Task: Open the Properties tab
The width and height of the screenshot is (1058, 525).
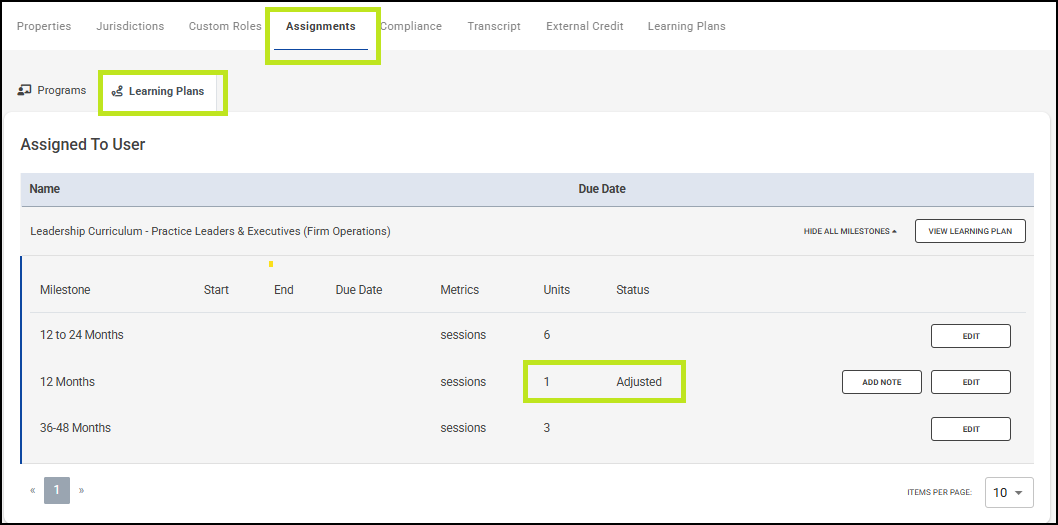Action: pos(44,26)
